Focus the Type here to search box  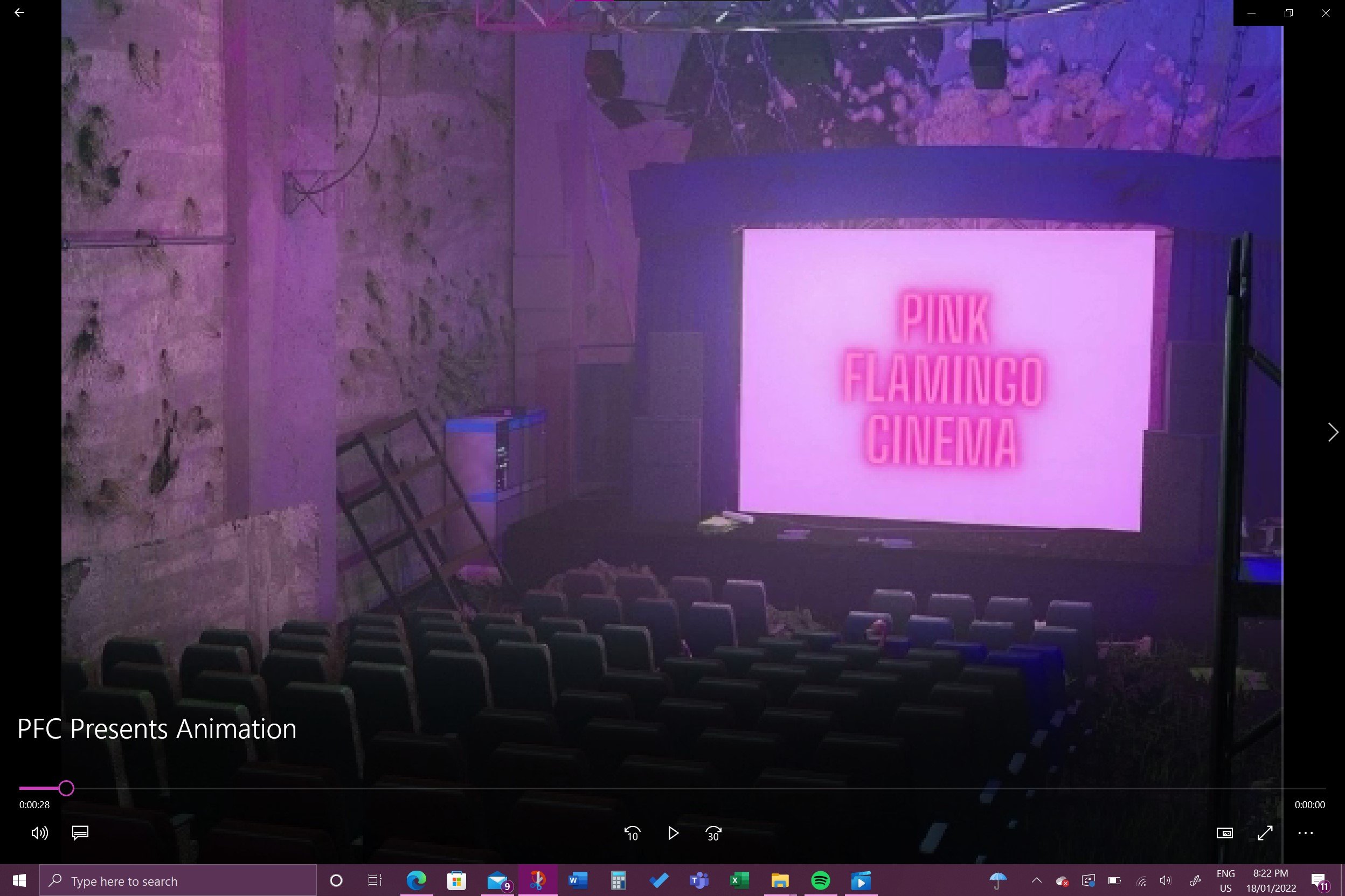pyautogui.click(x=178, y=880)
